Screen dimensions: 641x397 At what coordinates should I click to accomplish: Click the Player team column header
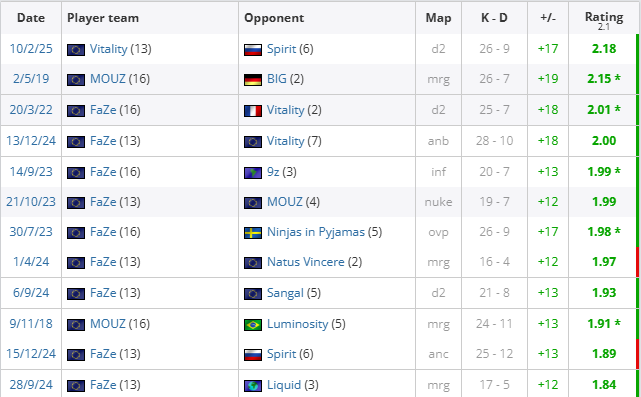coord(103,18)
